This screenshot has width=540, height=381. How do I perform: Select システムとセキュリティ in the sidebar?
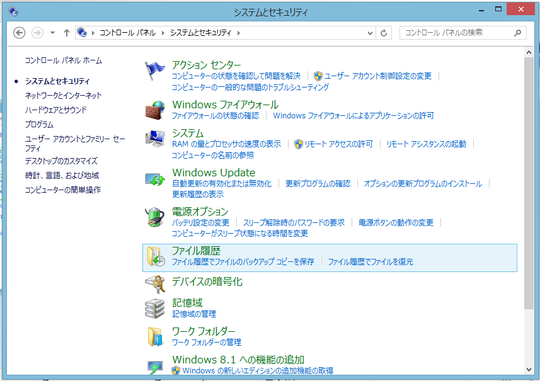point(57,81)
